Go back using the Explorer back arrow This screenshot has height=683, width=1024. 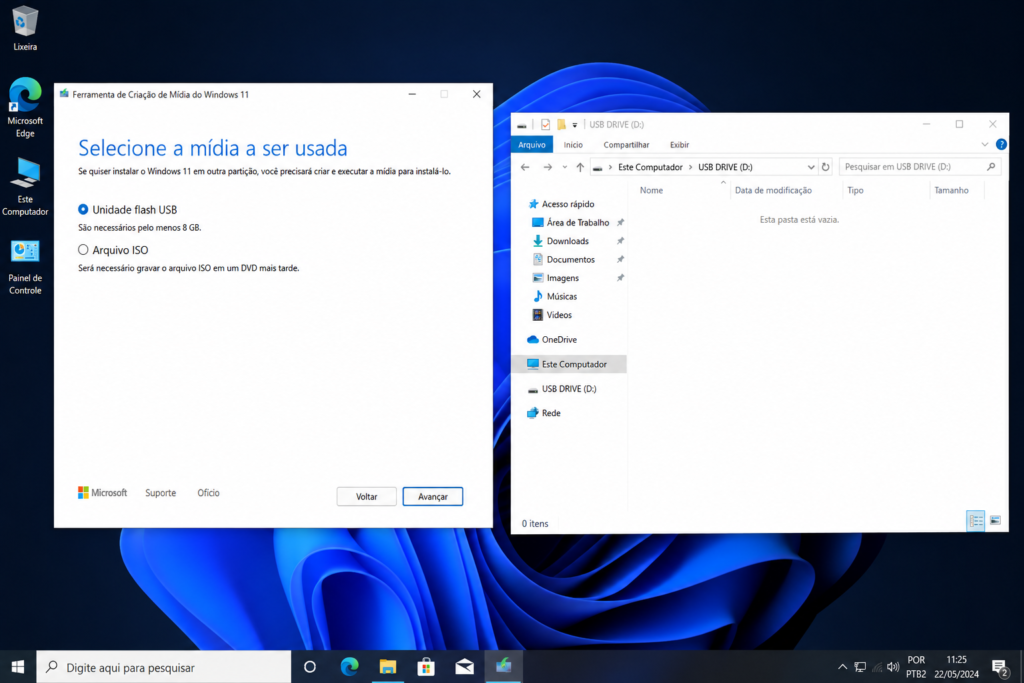[x=525, y=167]
